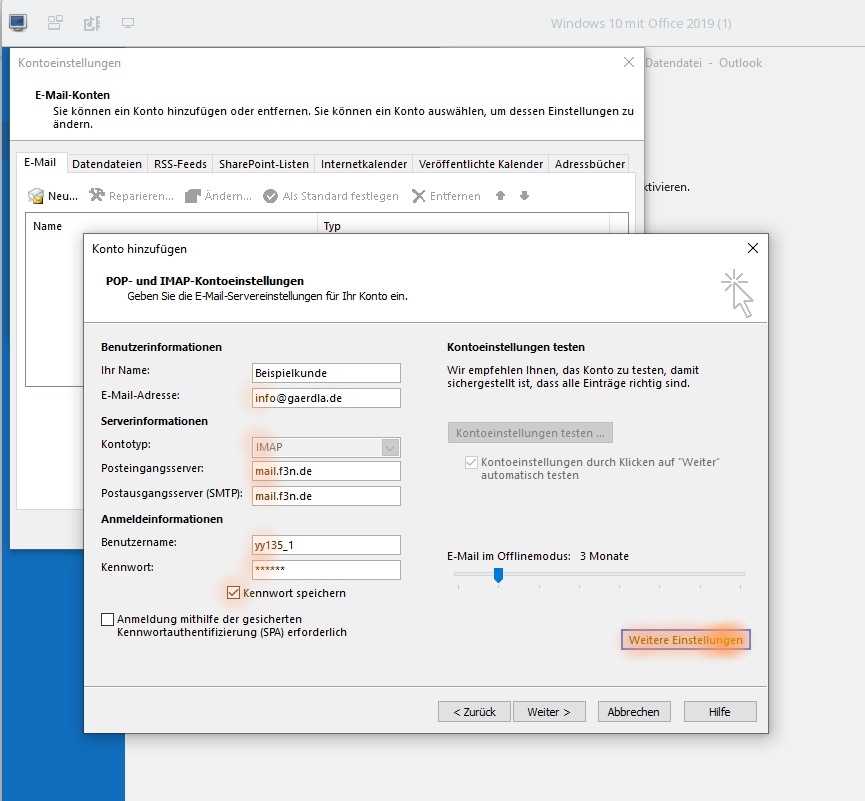Click the Entfernen X icon

[419, 196]
